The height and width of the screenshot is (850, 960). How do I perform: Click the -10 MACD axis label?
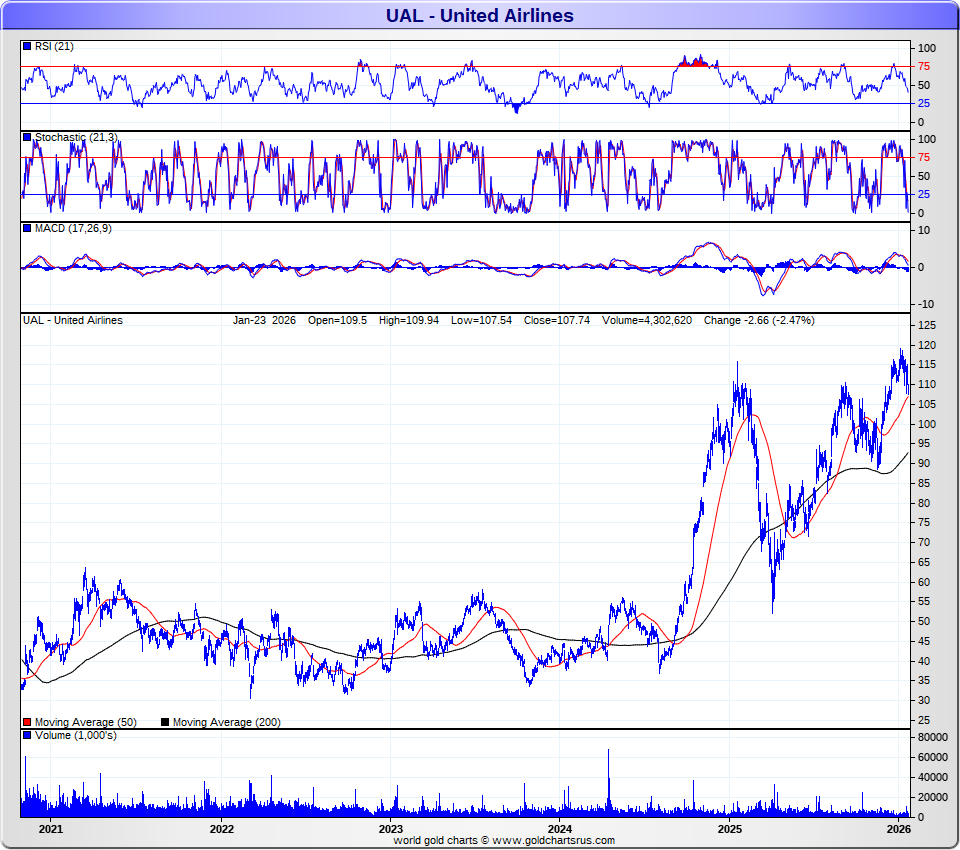point(926,304)
